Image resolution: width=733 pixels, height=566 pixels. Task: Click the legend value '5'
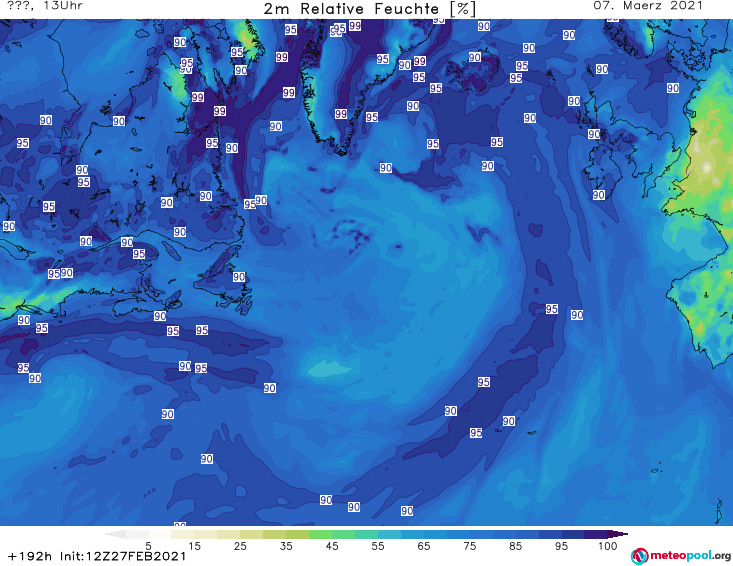pos(148,546)
